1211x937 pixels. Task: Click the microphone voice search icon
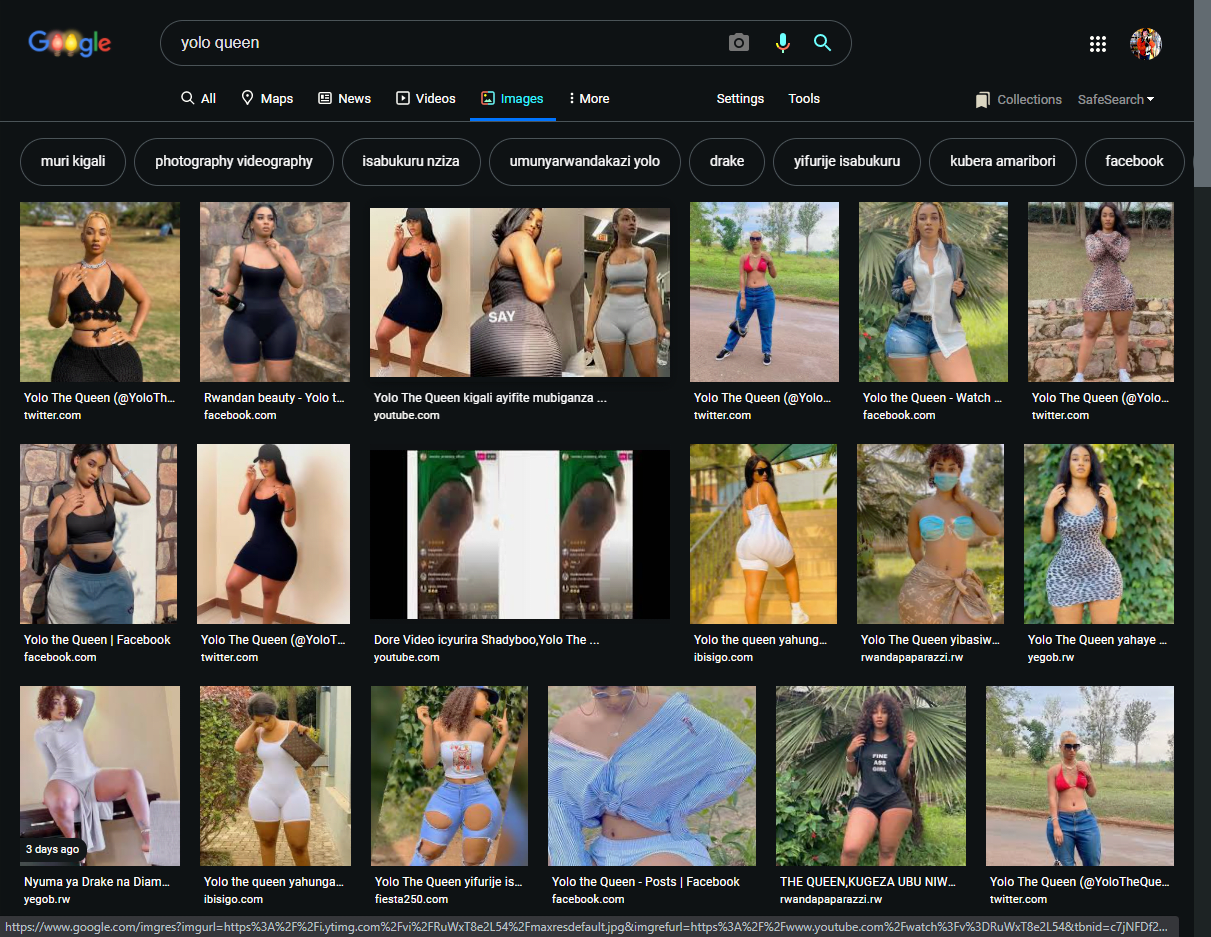tap(782, 43)
